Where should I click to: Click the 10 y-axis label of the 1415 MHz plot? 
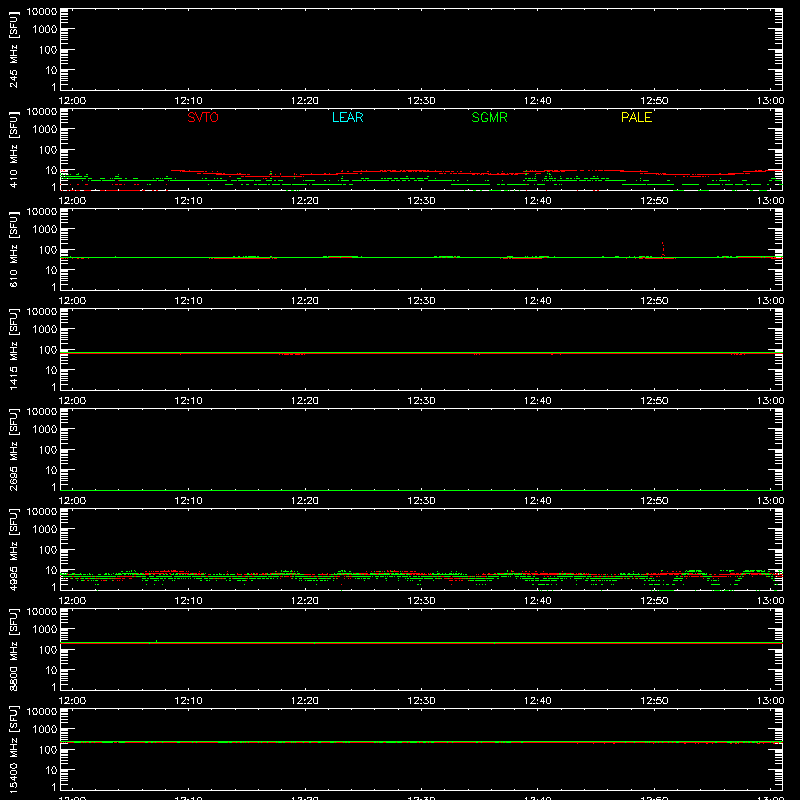pyautogui.click(x=51, y=370)
